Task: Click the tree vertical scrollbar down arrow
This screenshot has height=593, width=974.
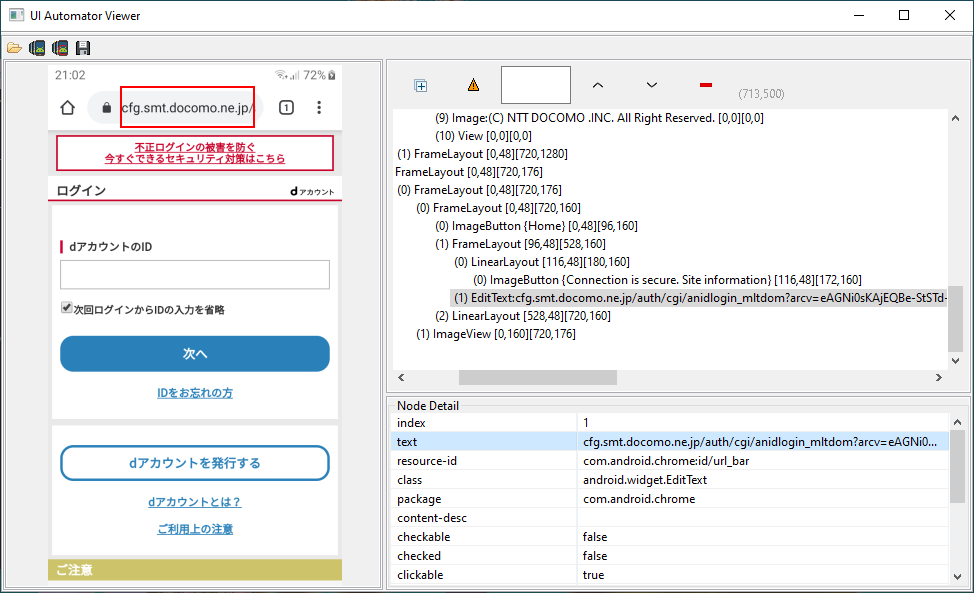Action: [955, 361]
